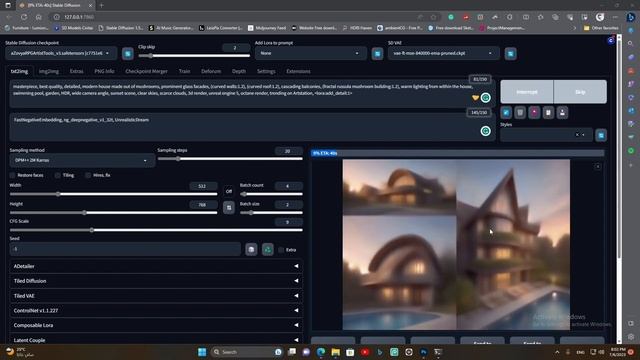Click the browser refresh button
Screen dimensions: 640x360
point(24,17)
